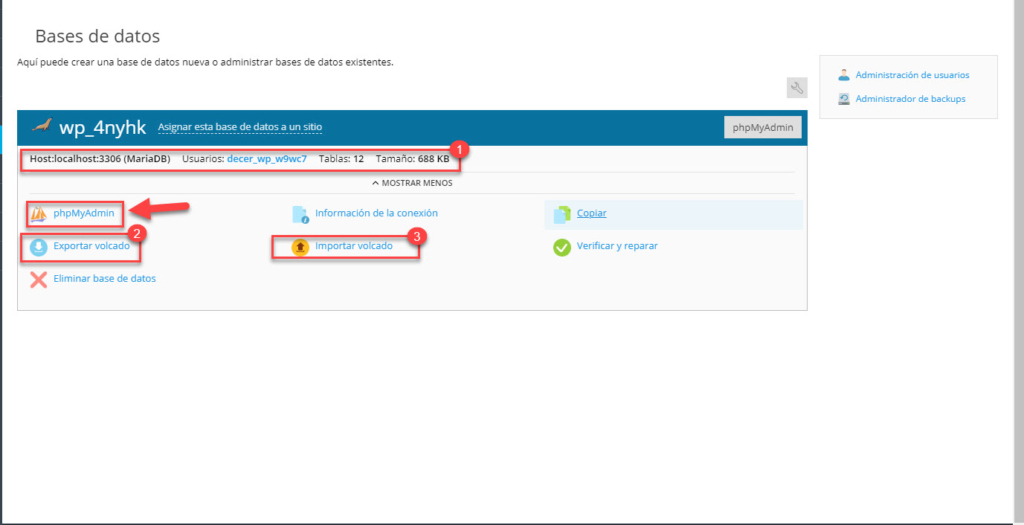Open Información de la conexión link
This screenshot has height=525, width=1024.
click(376, 213)
